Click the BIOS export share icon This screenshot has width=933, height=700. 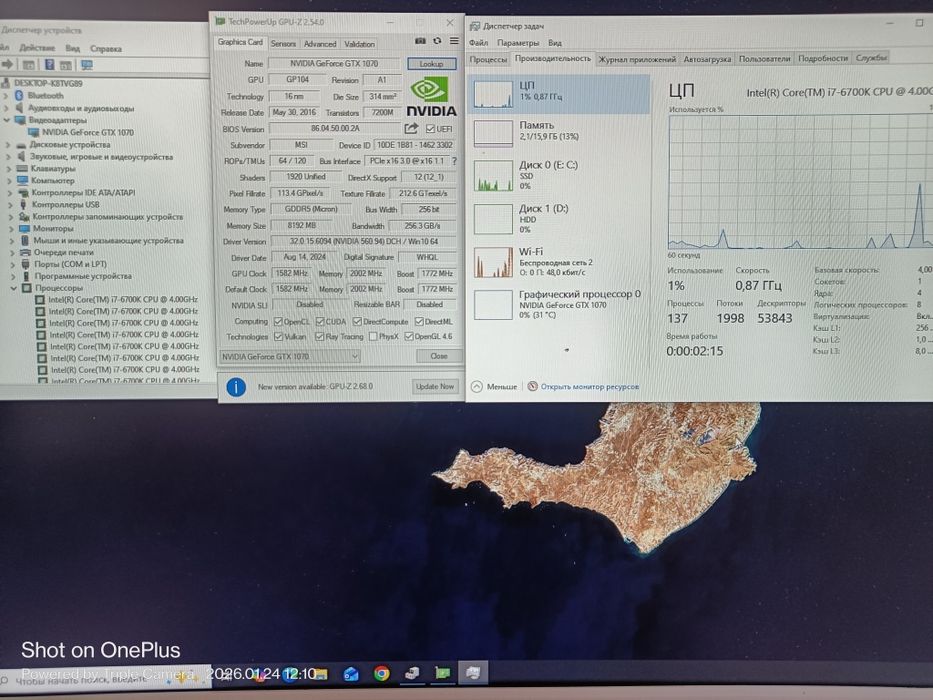[411, 128]
